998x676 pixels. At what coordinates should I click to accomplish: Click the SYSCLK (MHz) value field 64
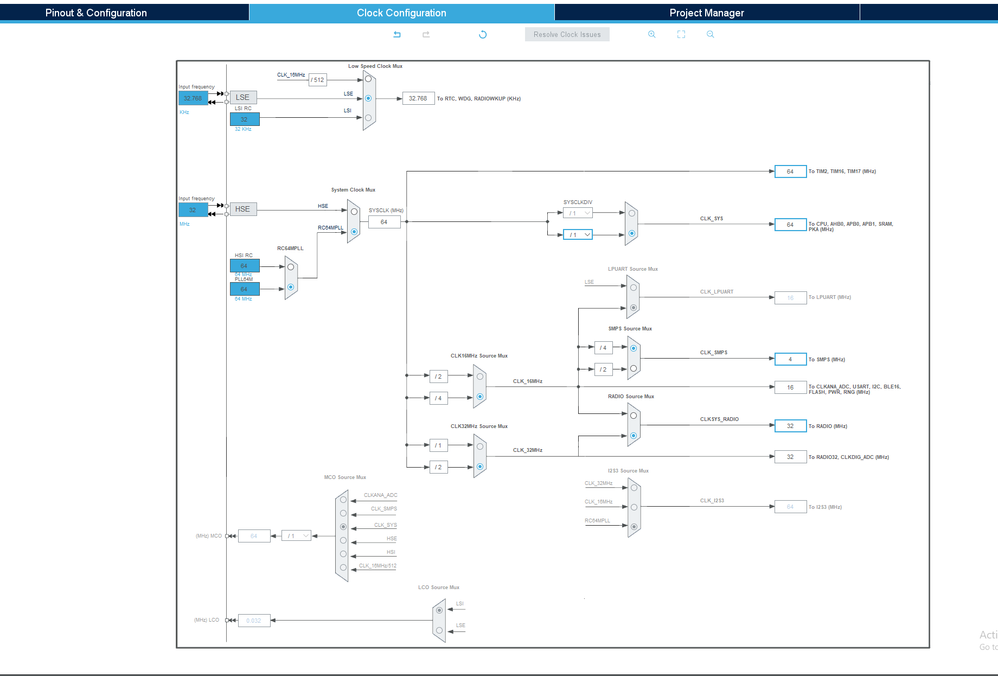pyautogui.click(x=384, y=222)
